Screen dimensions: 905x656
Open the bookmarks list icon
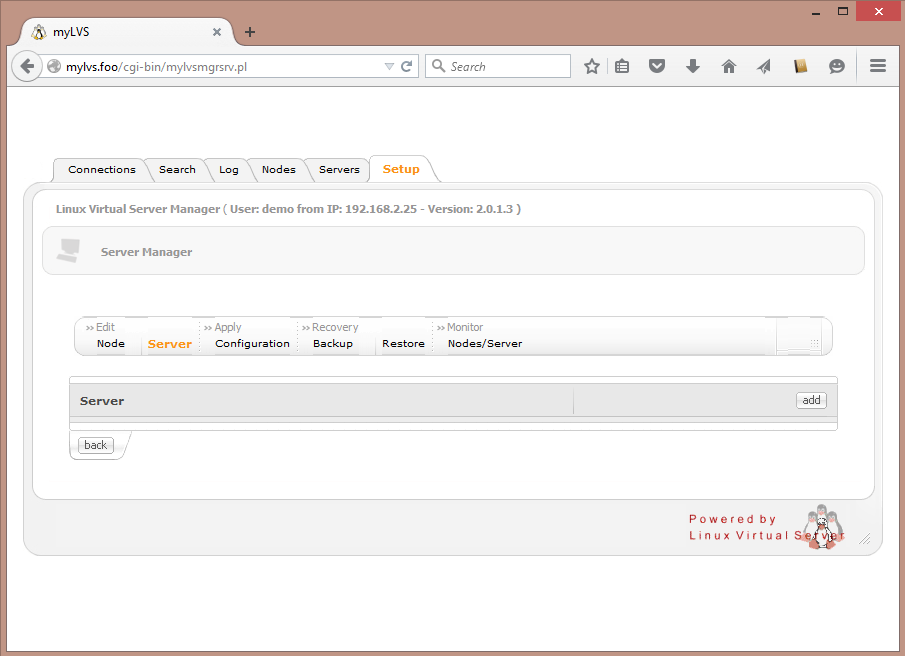click(x=622, y=67)
